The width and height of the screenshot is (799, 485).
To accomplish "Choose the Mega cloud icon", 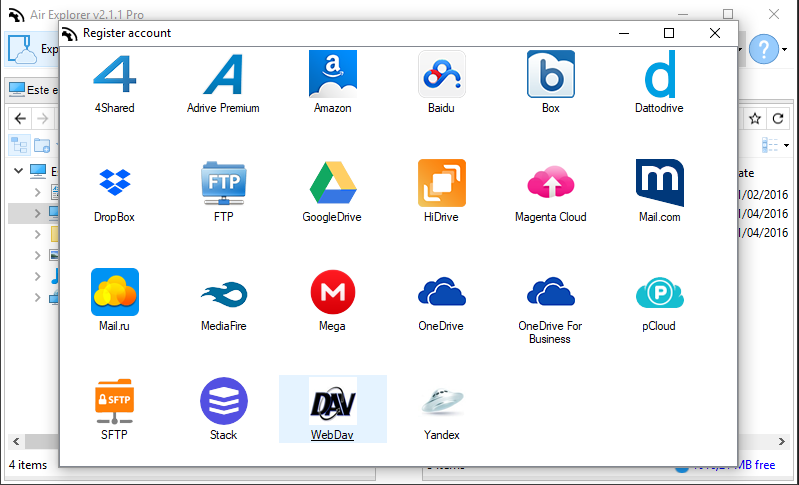I will click(x=333, y=292).
